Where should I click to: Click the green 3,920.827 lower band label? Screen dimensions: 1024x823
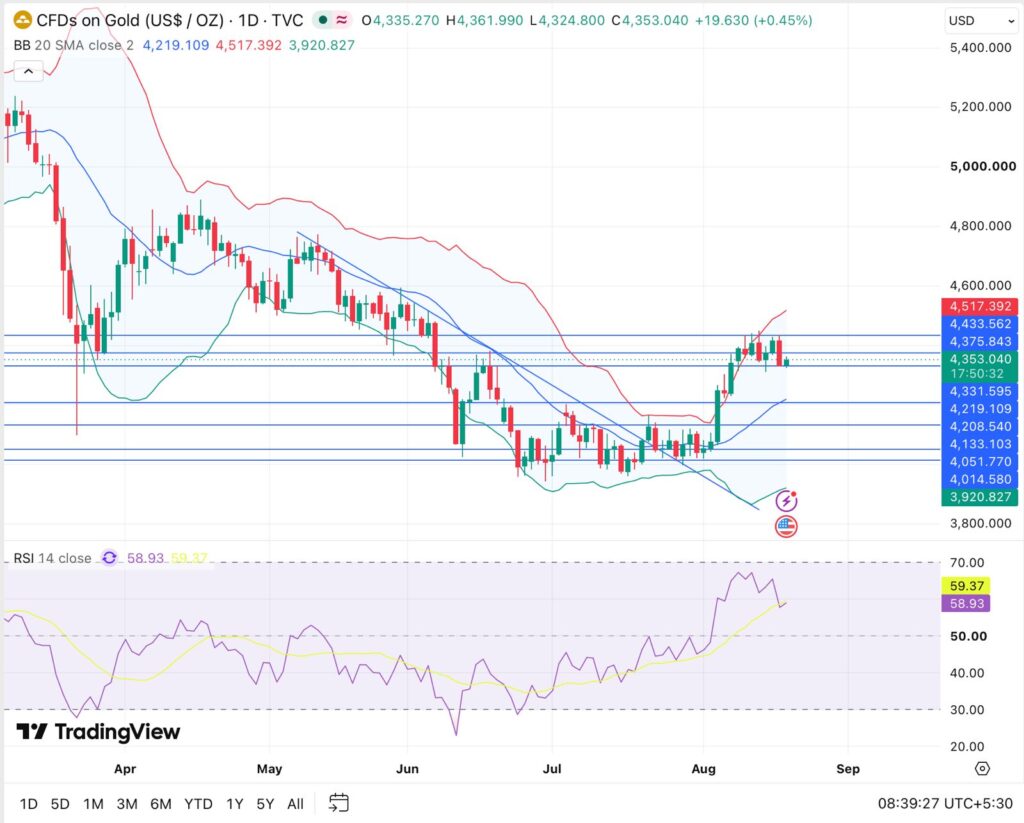pyautogui.click(x=980, y=496)
